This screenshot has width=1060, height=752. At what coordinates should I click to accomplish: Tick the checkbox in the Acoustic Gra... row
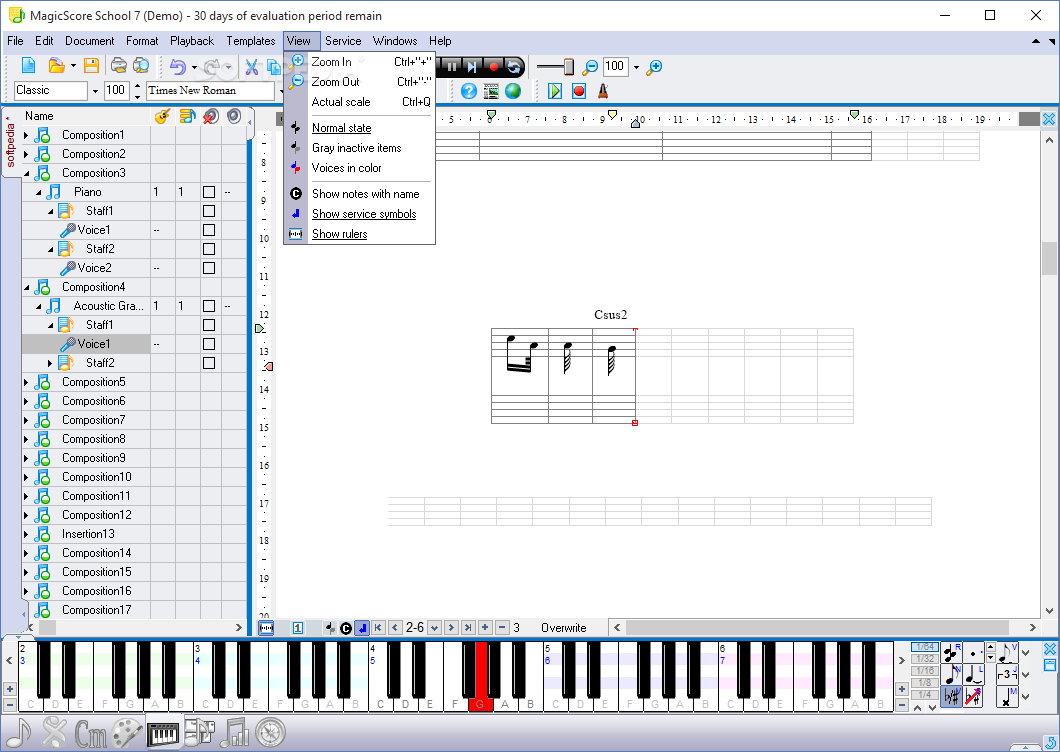(x=209, y=306)
